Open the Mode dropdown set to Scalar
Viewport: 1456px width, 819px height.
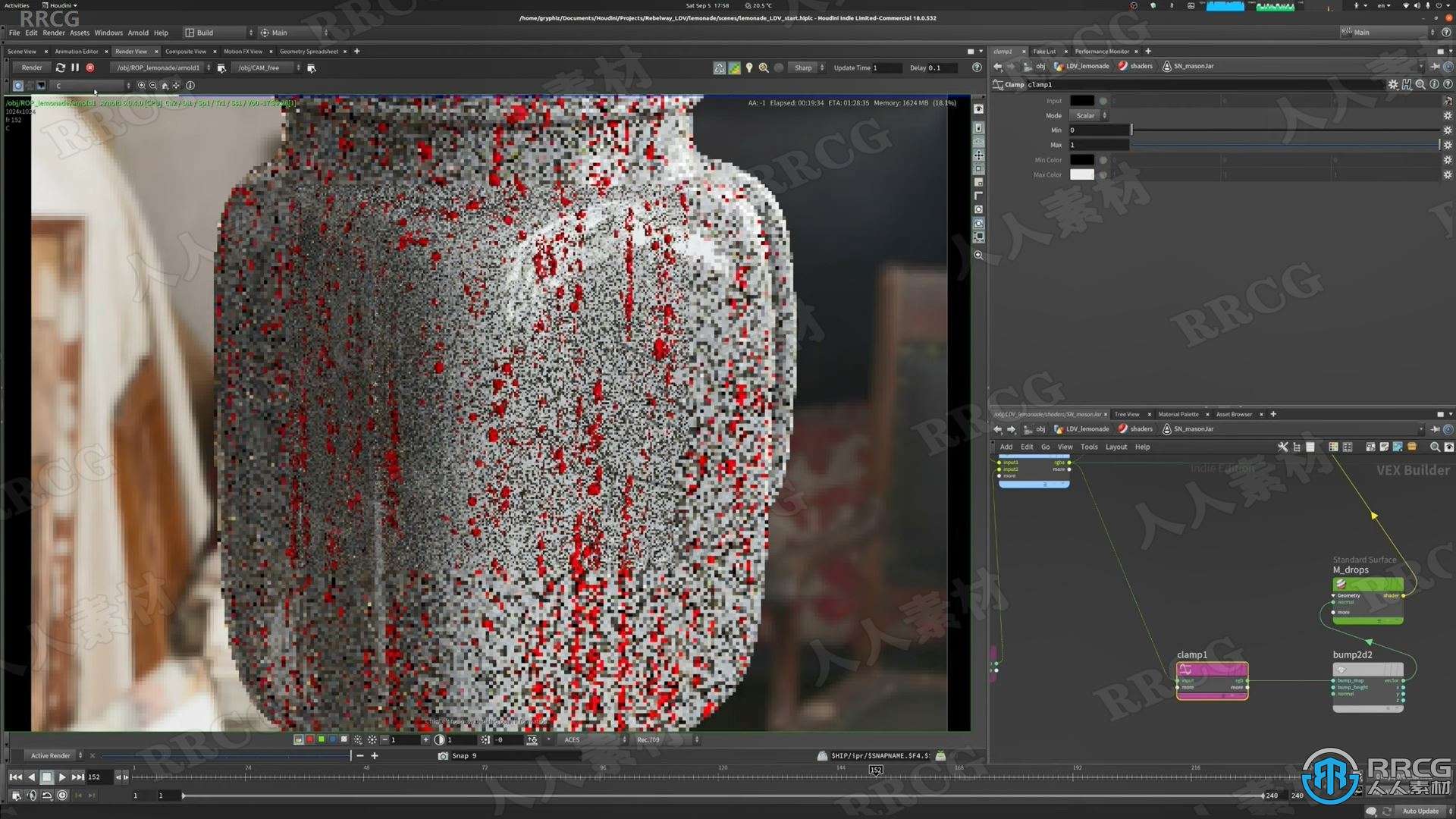coord(1090,116)
